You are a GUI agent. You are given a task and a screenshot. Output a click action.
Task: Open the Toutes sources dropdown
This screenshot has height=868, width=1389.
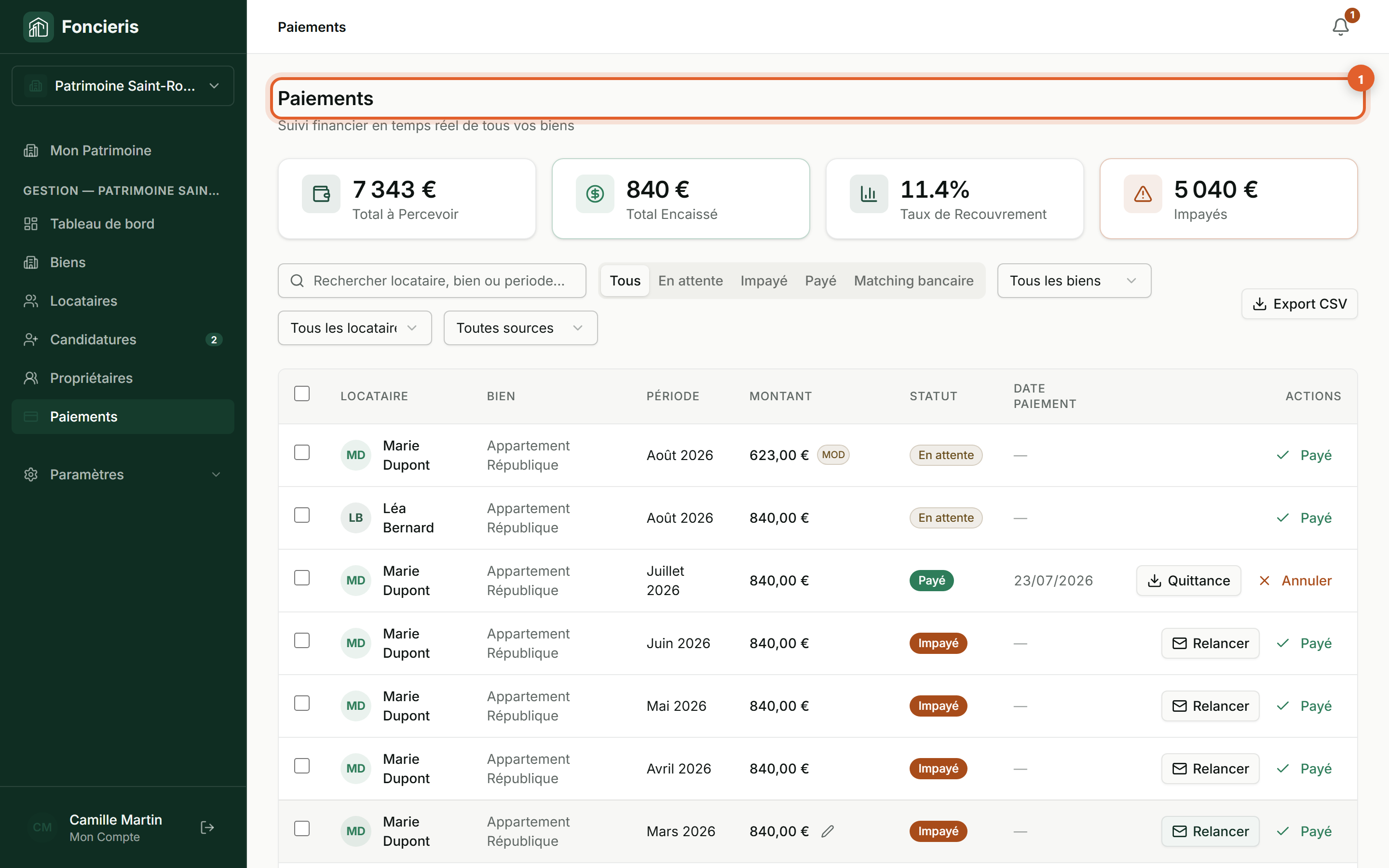point(520,328)
